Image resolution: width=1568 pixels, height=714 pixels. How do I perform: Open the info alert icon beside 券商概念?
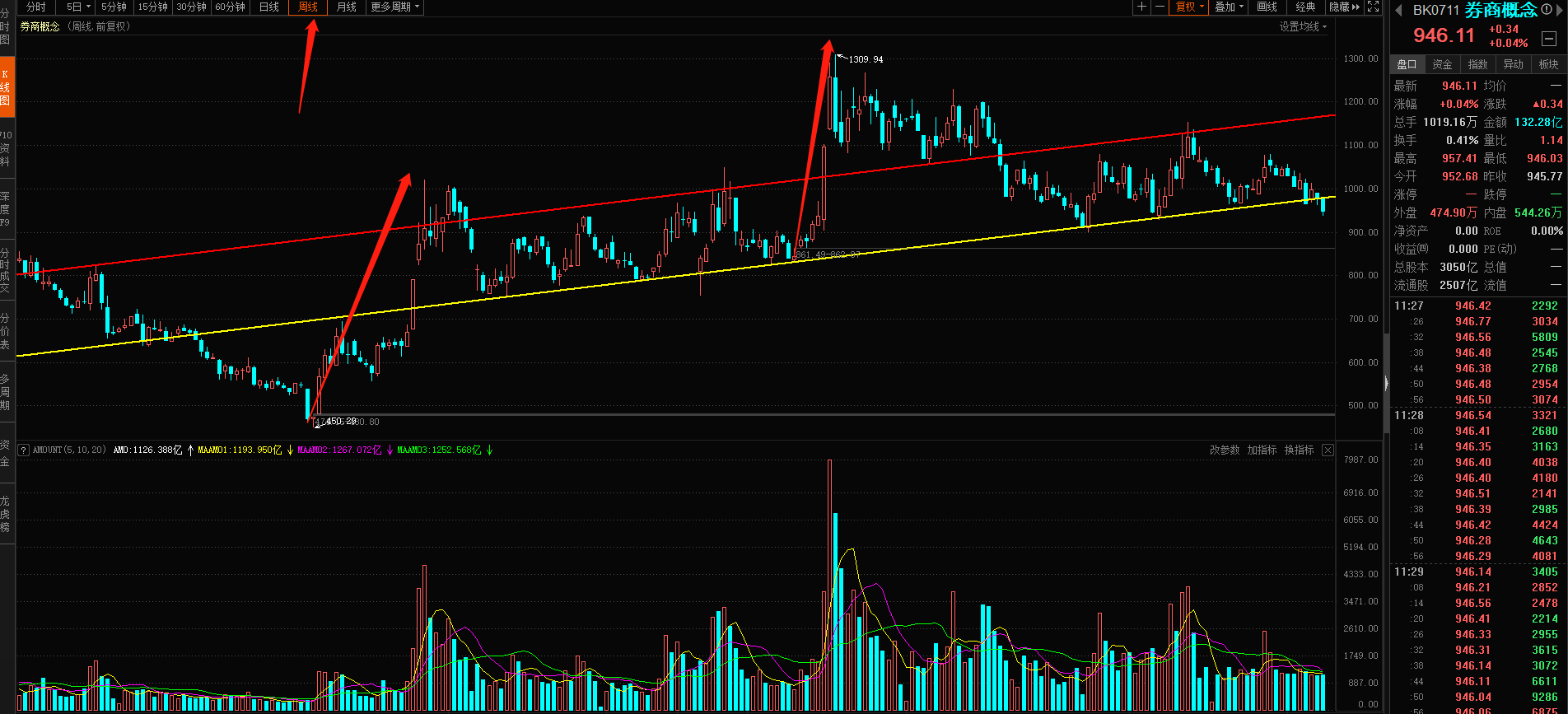[1546, 9]
